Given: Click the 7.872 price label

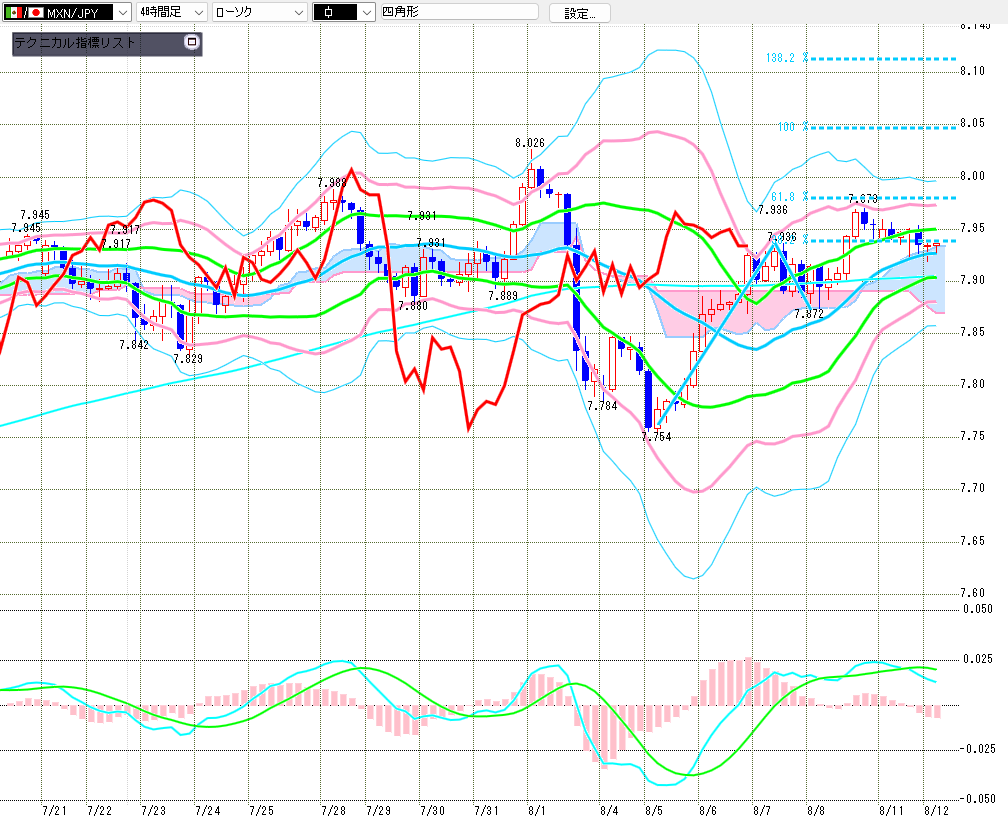Looking at the screenshot, I should 809,314.
